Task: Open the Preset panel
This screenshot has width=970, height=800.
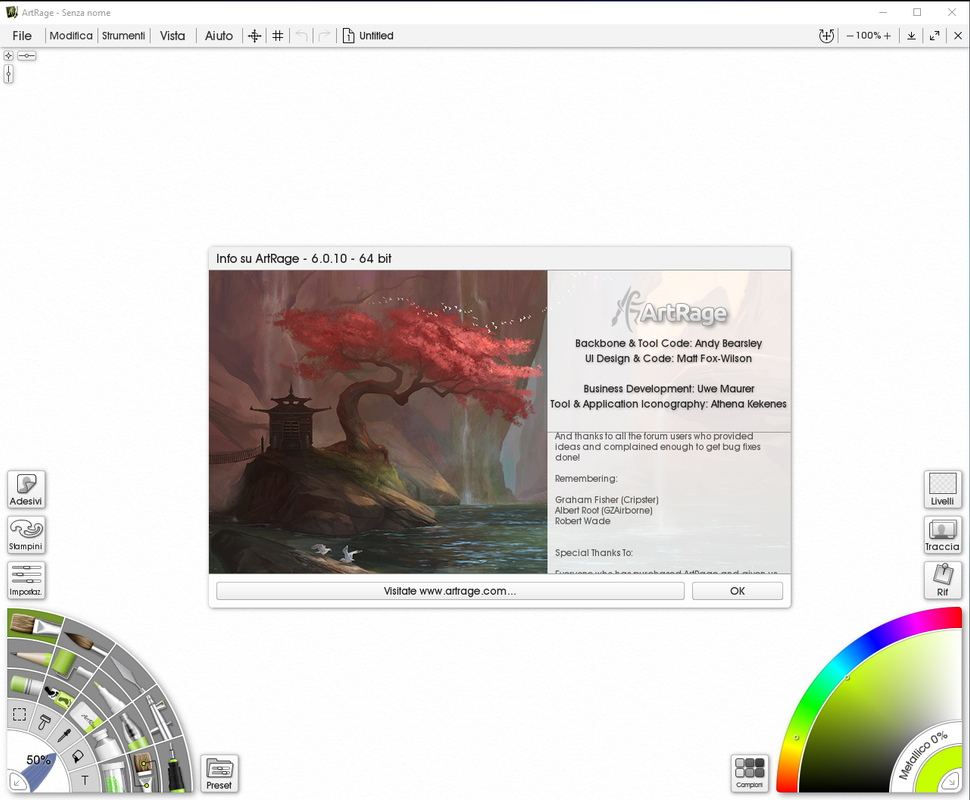Action: [x=219, y=773]
